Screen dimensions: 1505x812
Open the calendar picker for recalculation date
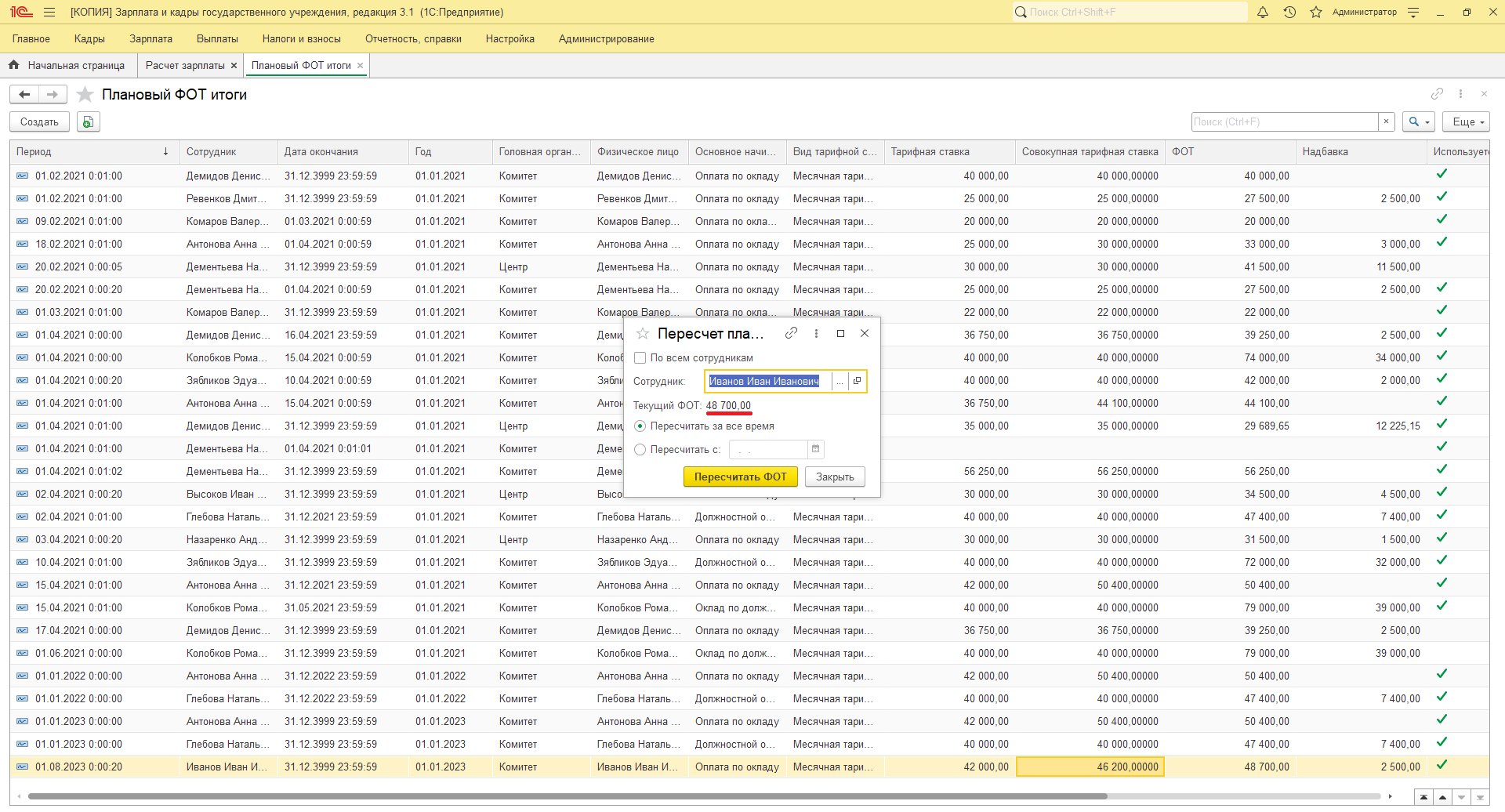click(815, 449)
